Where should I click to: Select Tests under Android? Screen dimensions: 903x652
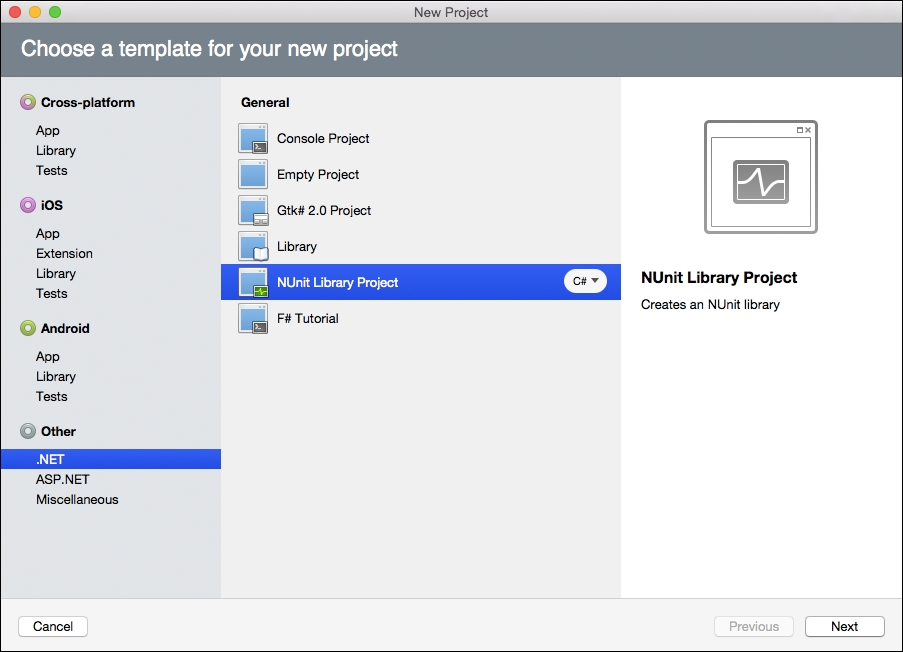(x=52, y=396)
